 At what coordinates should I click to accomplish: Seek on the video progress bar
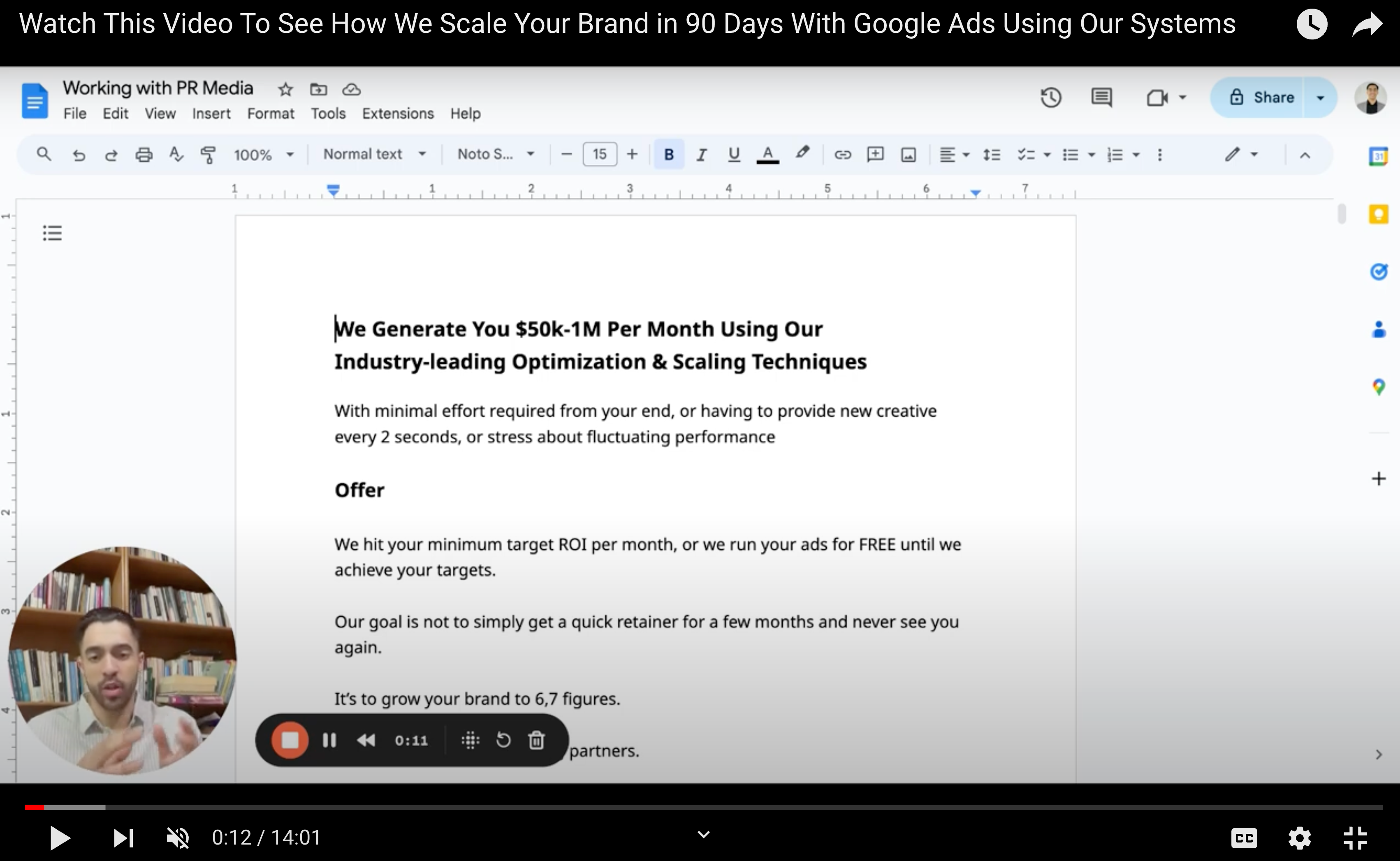coord(703,807)
